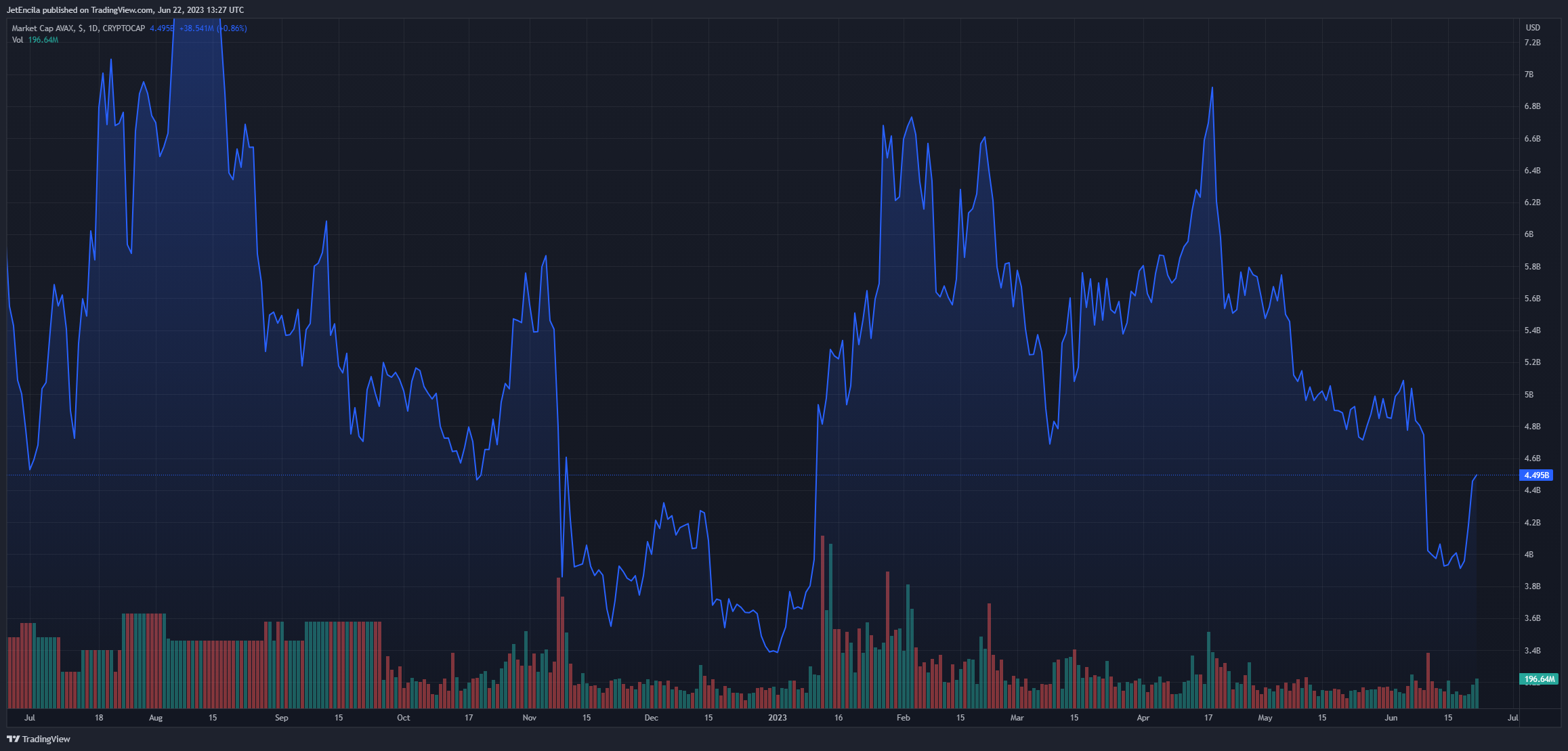This screenshot has width=1568, height=751.
Task: Click the 5.6B price axis label
Action: coord(1532,299)
